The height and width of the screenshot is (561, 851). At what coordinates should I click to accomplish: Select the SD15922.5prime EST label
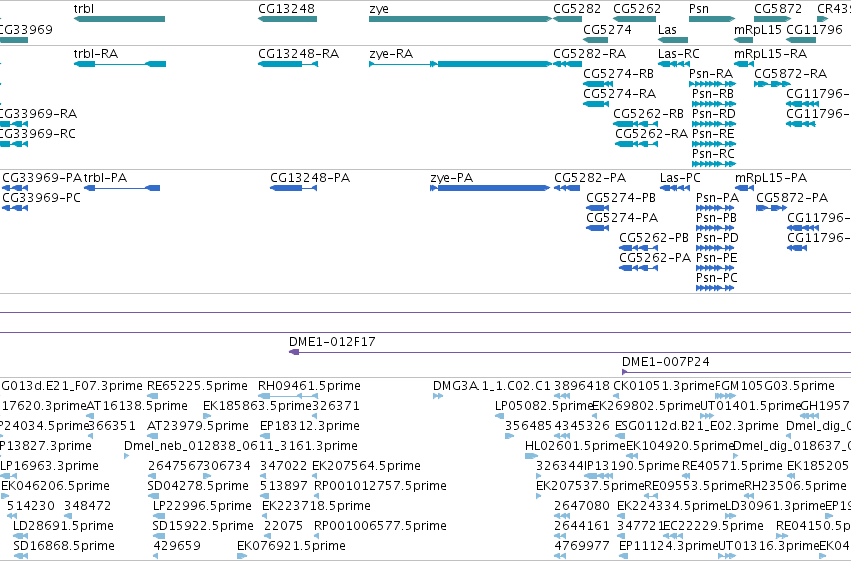[204, 526]
